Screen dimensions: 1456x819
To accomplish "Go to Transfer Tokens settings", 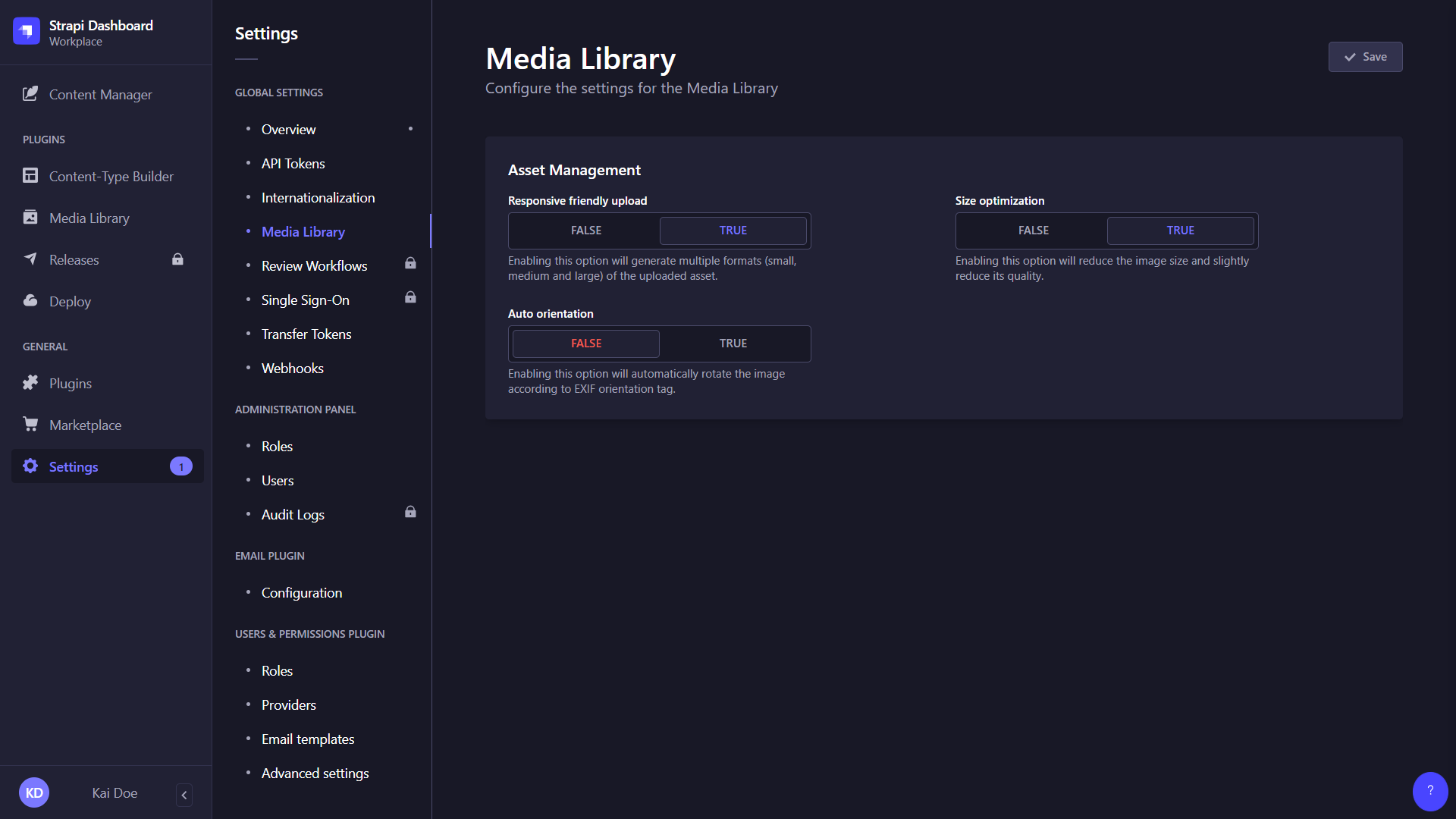I will coord(306,334).
